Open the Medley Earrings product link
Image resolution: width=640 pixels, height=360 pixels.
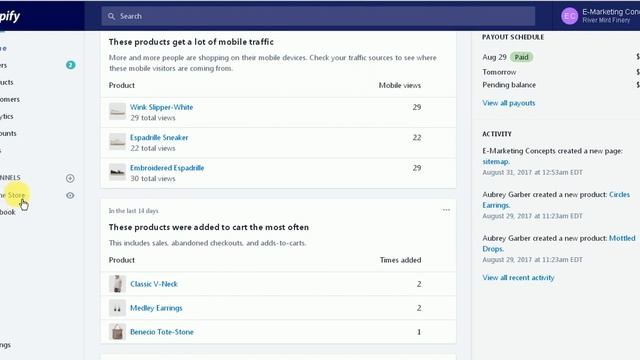(156, 308)
